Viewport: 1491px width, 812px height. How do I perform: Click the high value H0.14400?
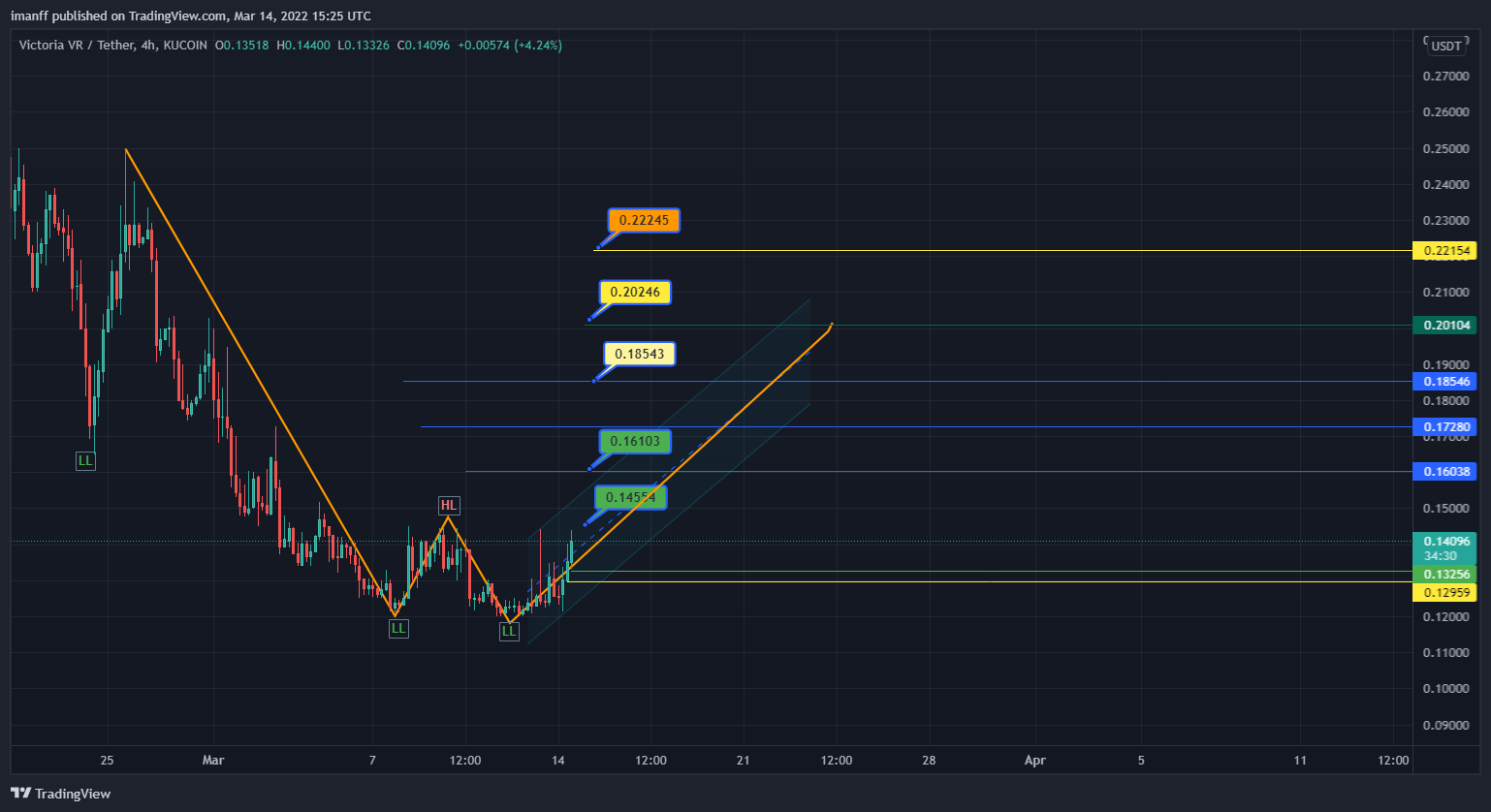pos(303,46)
